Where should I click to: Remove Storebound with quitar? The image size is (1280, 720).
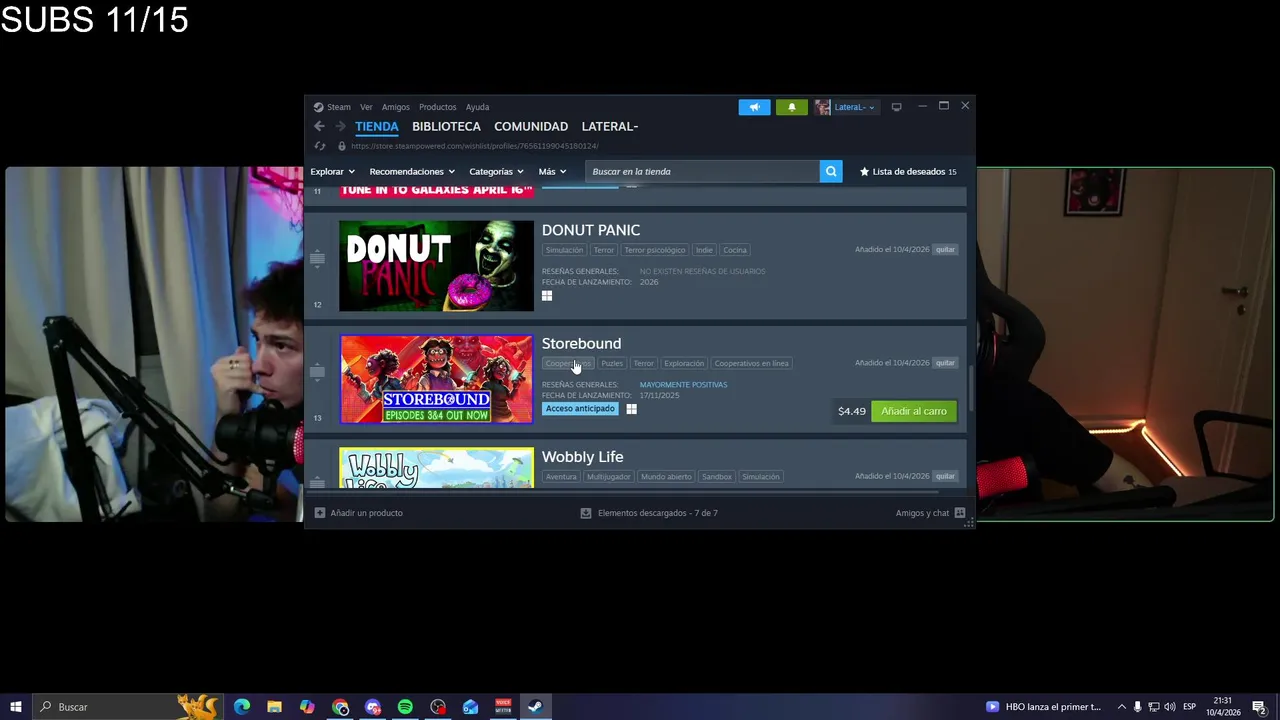coord(945,363)
